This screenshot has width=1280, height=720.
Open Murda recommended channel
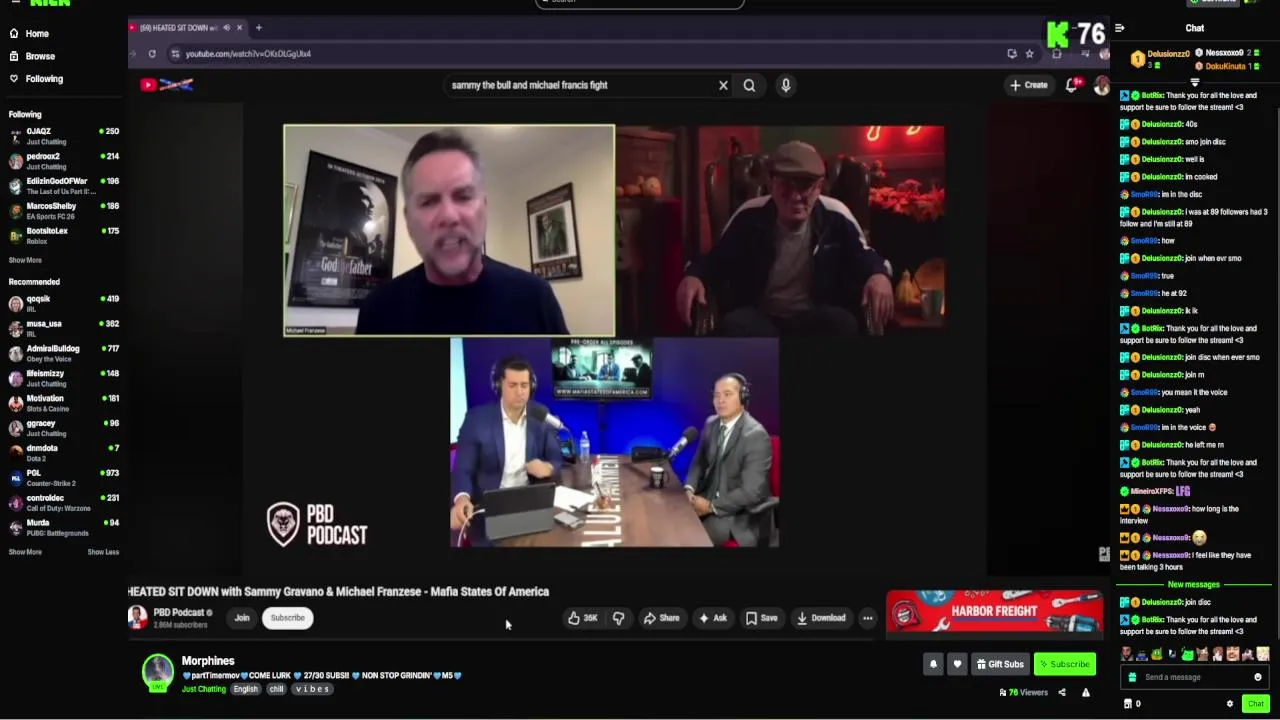click(62, 527)
